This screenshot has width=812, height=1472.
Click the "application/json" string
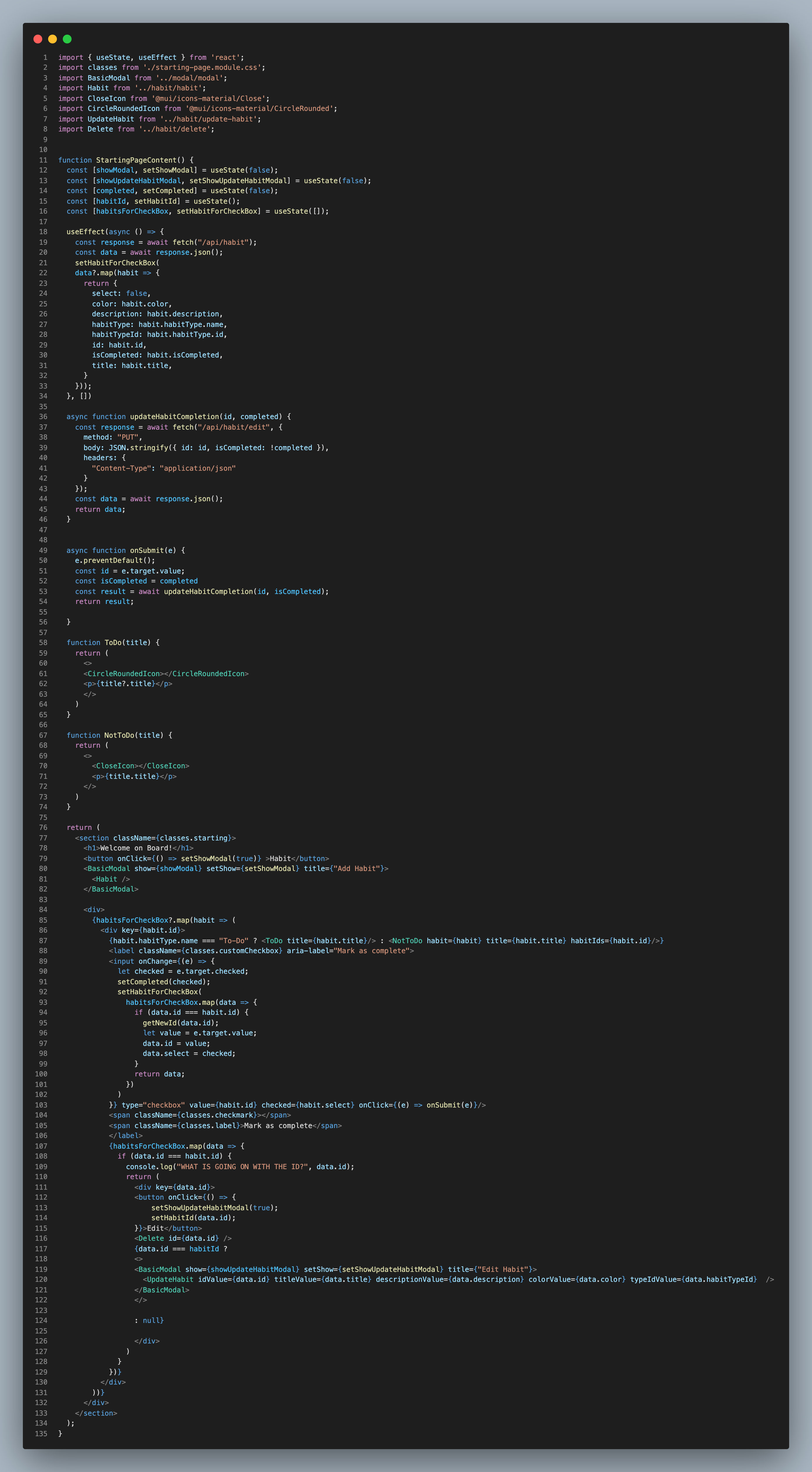point(198,469)
